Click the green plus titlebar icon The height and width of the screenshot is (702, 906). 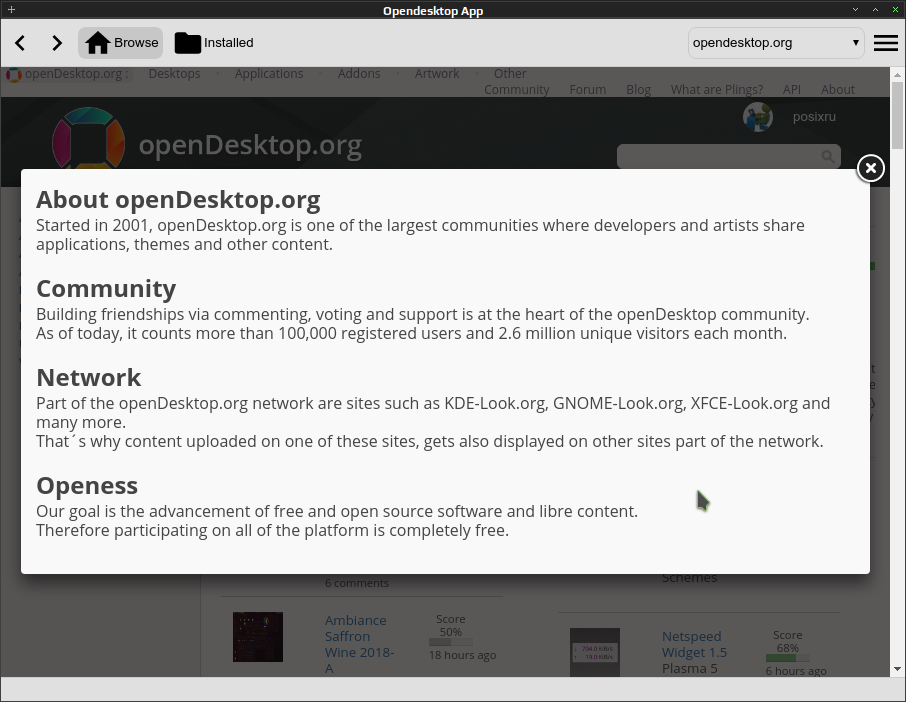pos(11,9)
